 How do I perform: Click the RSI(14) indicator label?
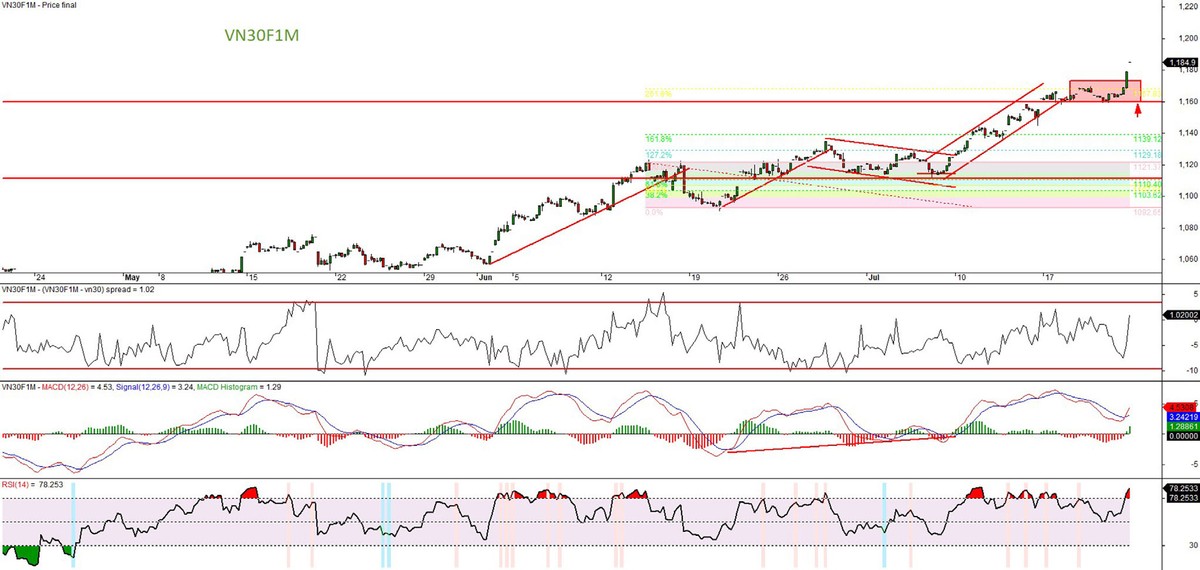point(15,483)
